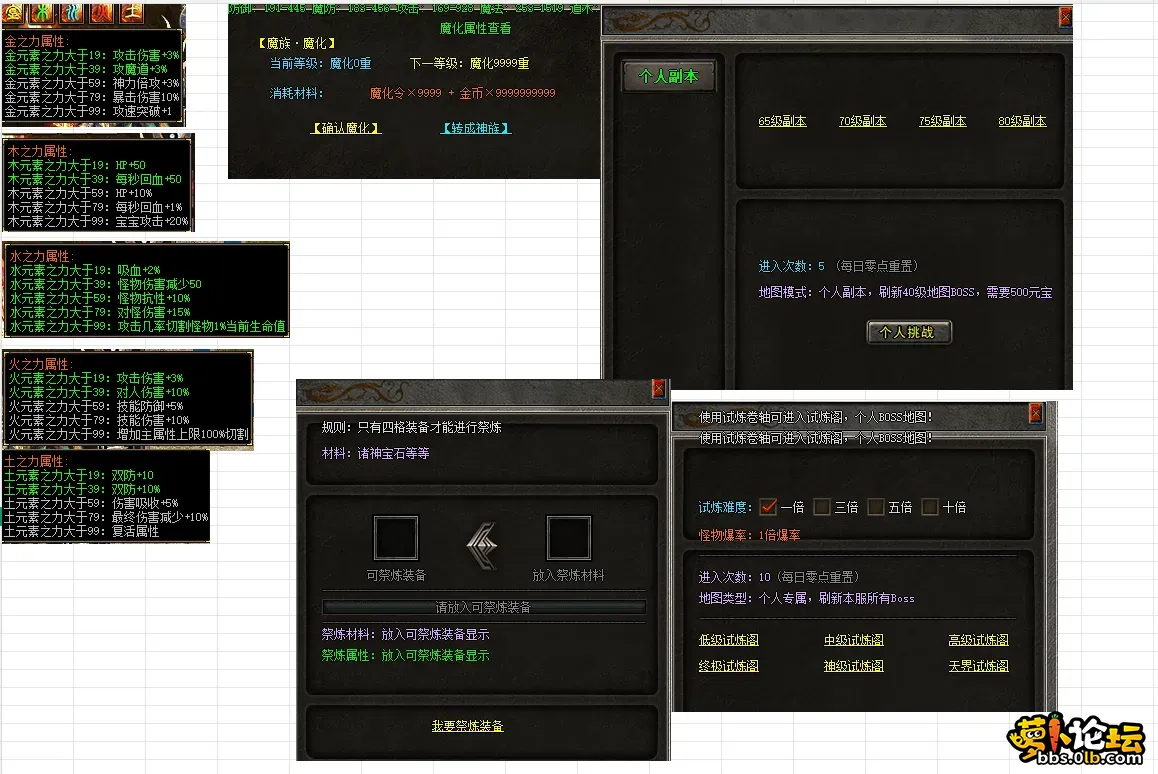The height and width of the screenshot is (774, 1158).
Task: Enable the 三倍 trial difficulty checkbox
Action: tap(822, 507)
